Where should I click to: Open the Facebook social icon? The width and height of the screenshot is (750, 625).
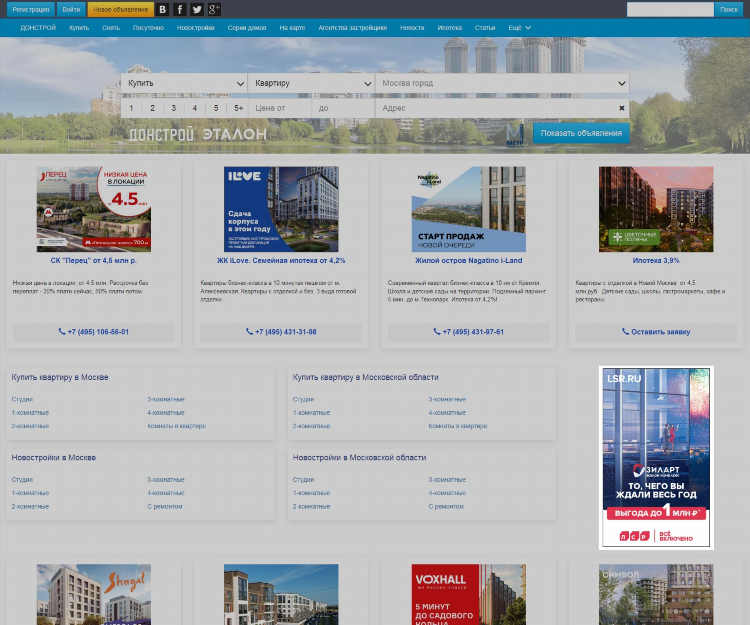pyautogui.click(x=180, y=9)
